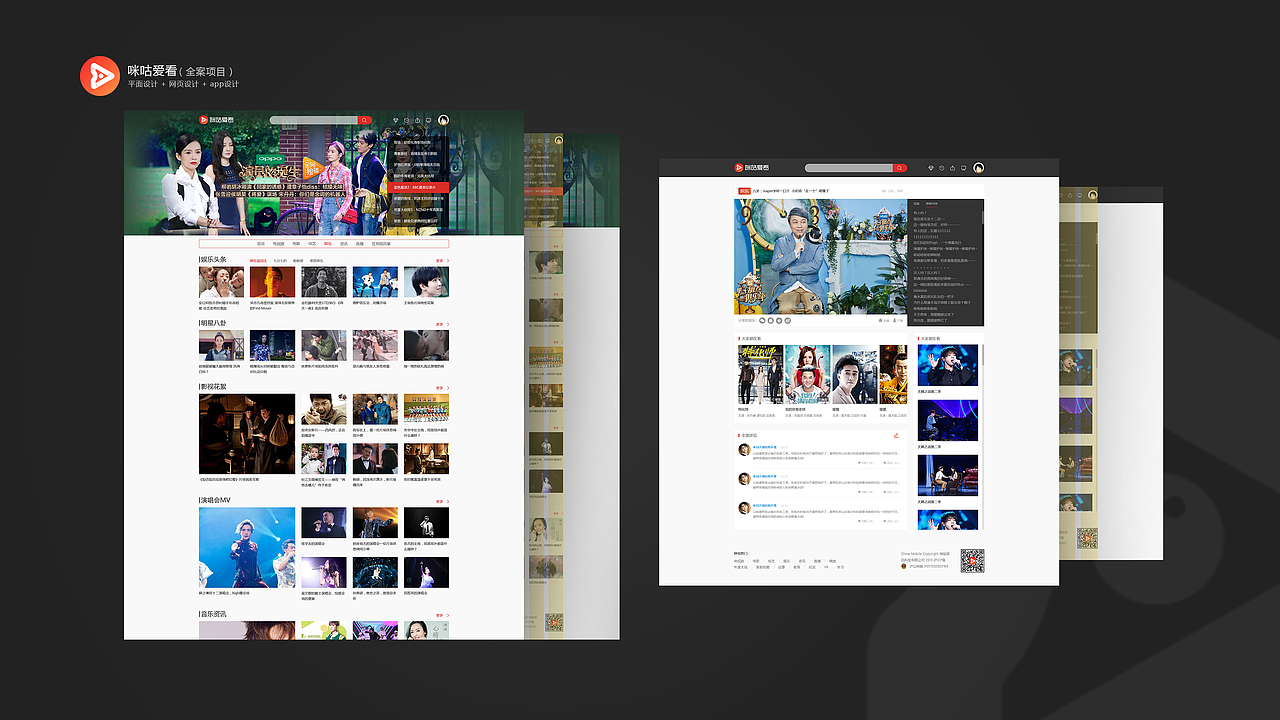Open the first thumbnail under 明星八卦
1280x720 pixels.
(x=221, y=345)
